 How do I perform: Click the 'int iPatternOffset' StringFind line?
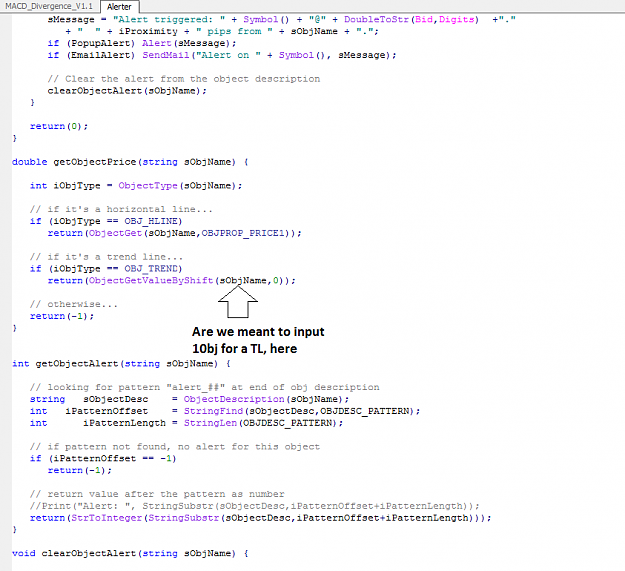tap(225, 411)
